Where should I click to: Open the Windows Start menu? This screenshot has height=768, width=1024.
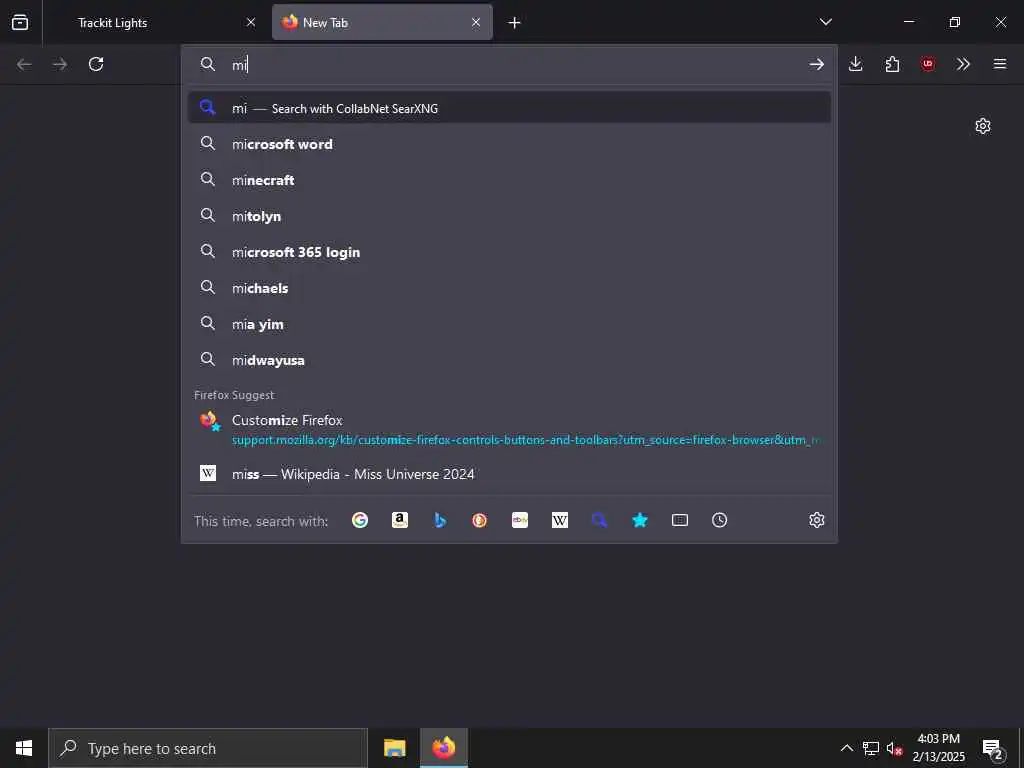[24, 748]
